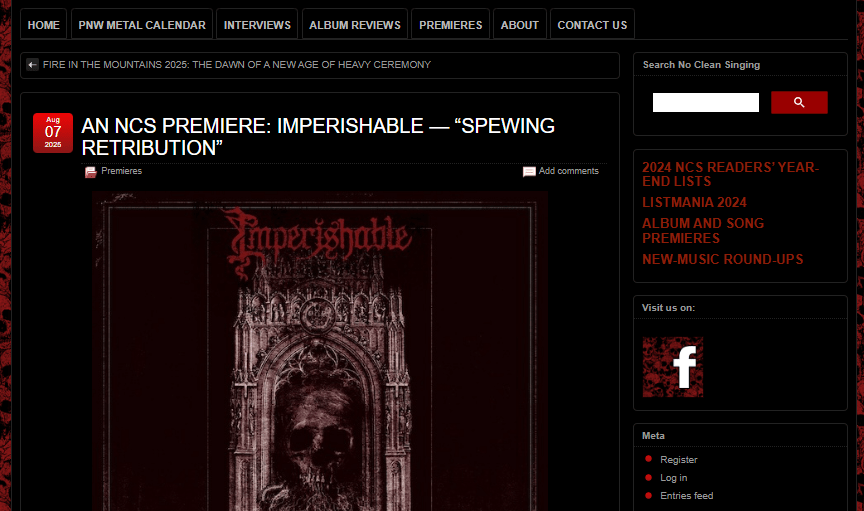Click the Premieres category folder icon
864x511 pixels.
coord(90,172)
